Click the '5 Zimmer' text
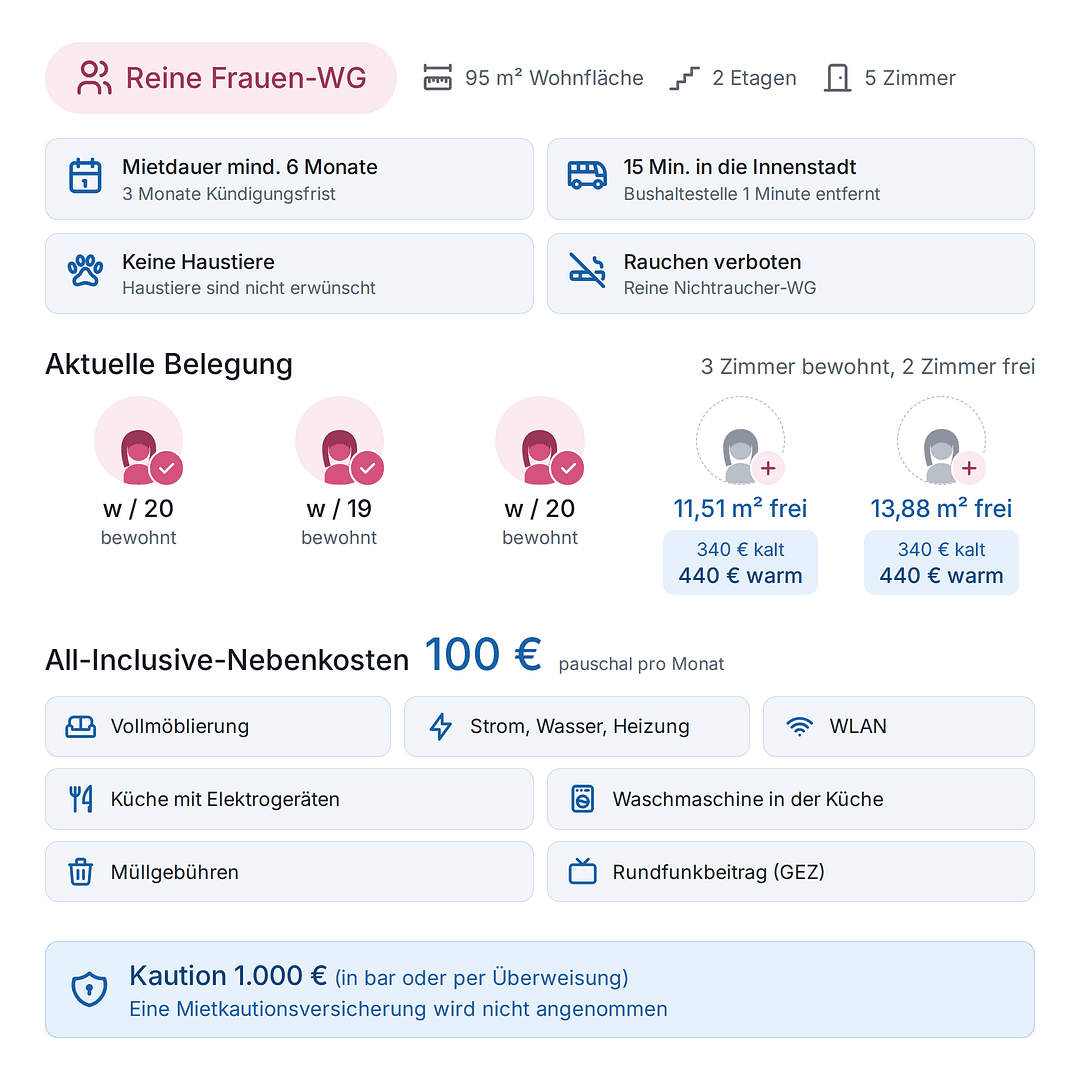 click(x=910, y=78)
